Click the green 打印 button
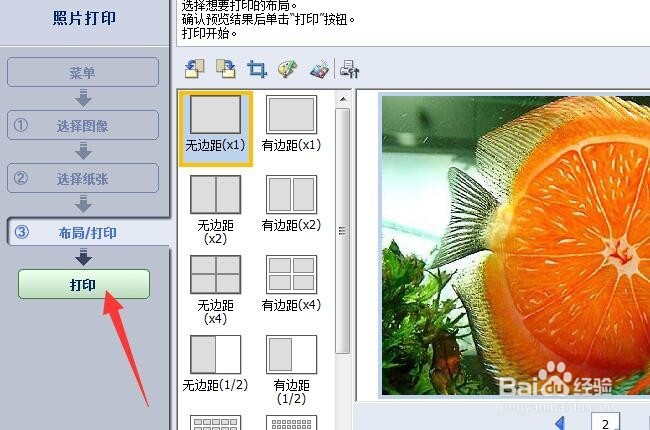650x430 pixels. coord(84,284)
